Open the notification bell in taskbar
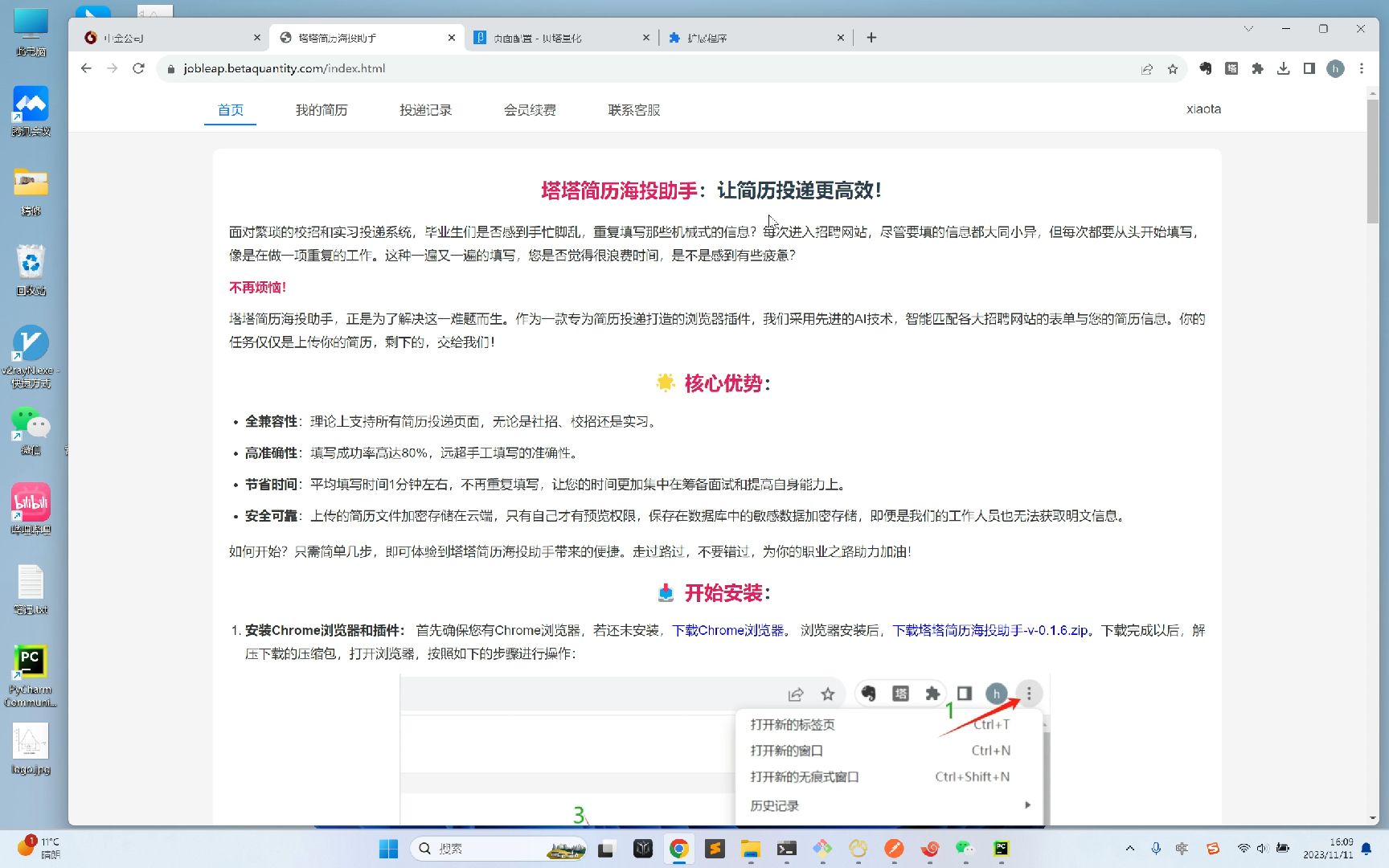The width and height of the screenshot is (1389, 868). click(x=1366, y=849)
